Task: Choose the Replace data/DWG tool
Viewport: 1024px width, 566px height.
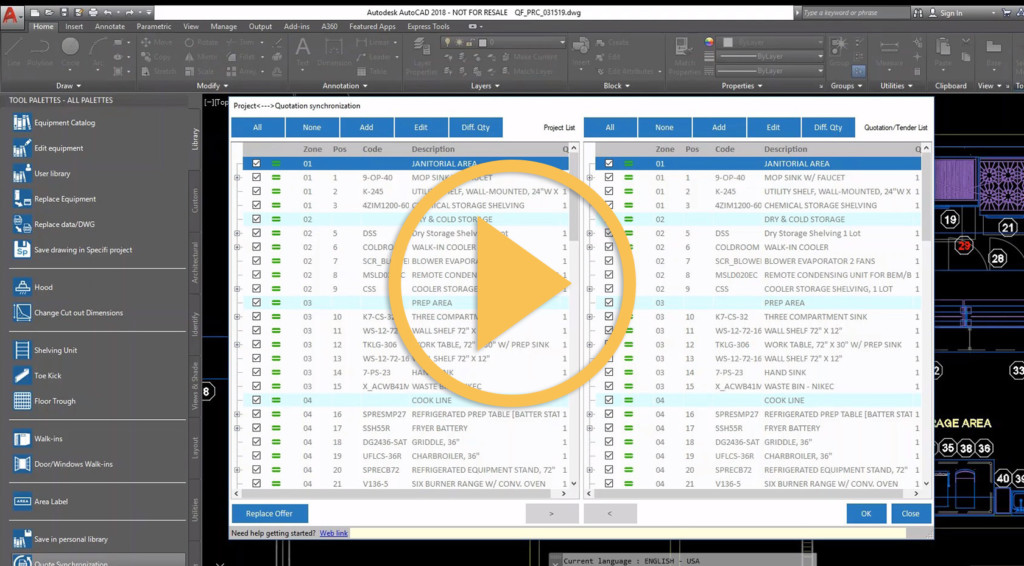Action: click(x=54, y=225)
